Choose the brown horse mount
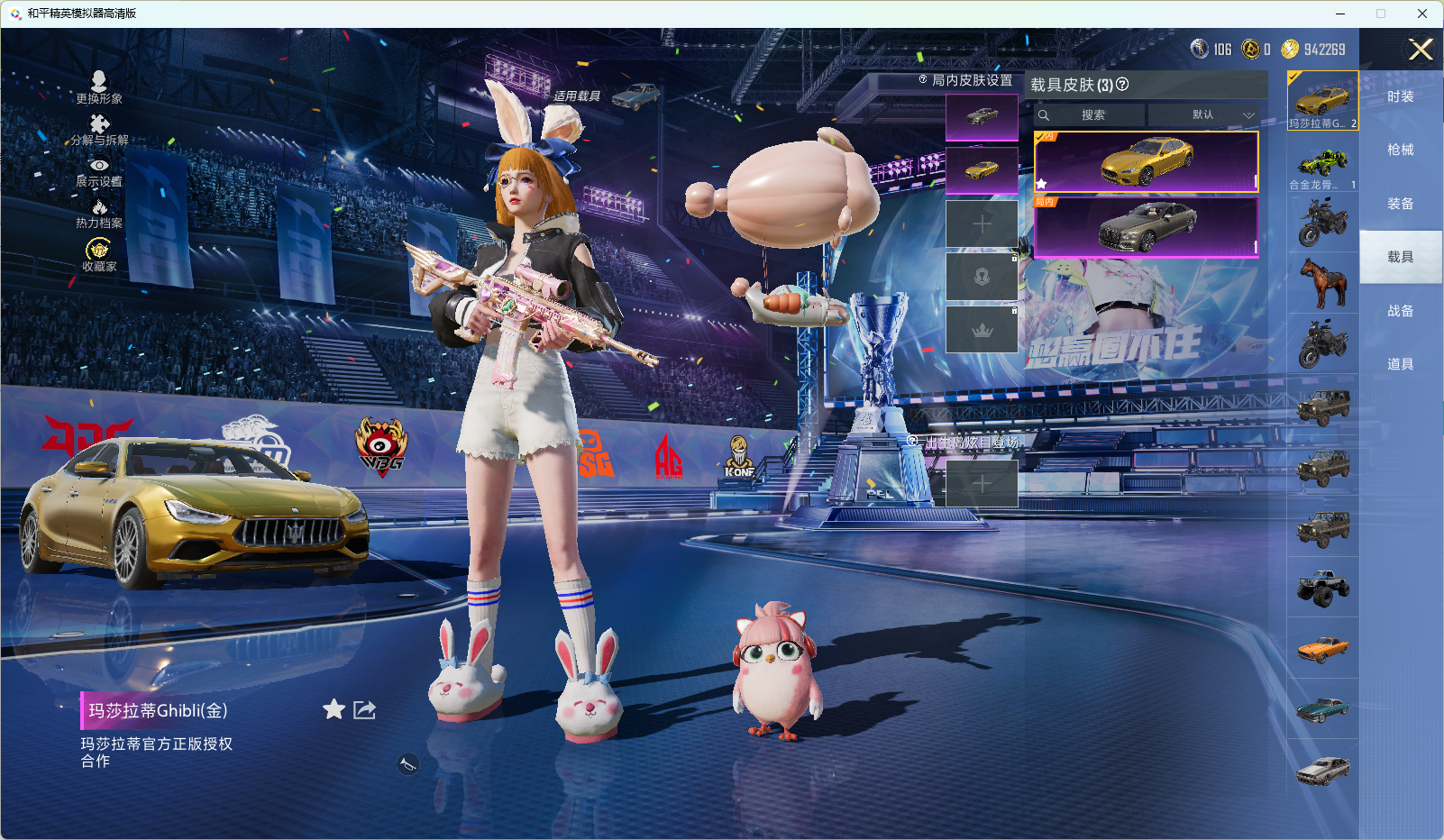Viewport: 1444px width, 840px height. (x=1323, y=283)
